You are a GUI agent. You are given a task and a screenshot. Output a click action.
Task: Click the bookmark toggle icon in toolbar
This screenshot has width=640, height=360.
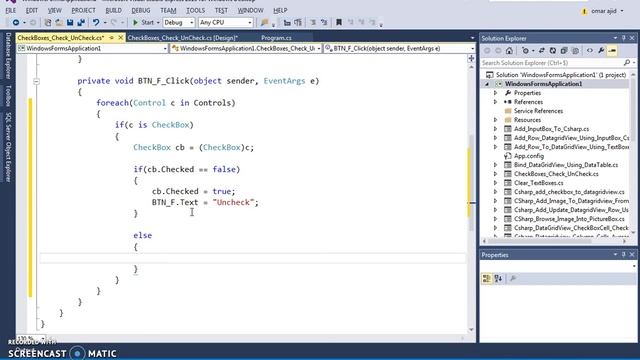(x=338, y=22)
